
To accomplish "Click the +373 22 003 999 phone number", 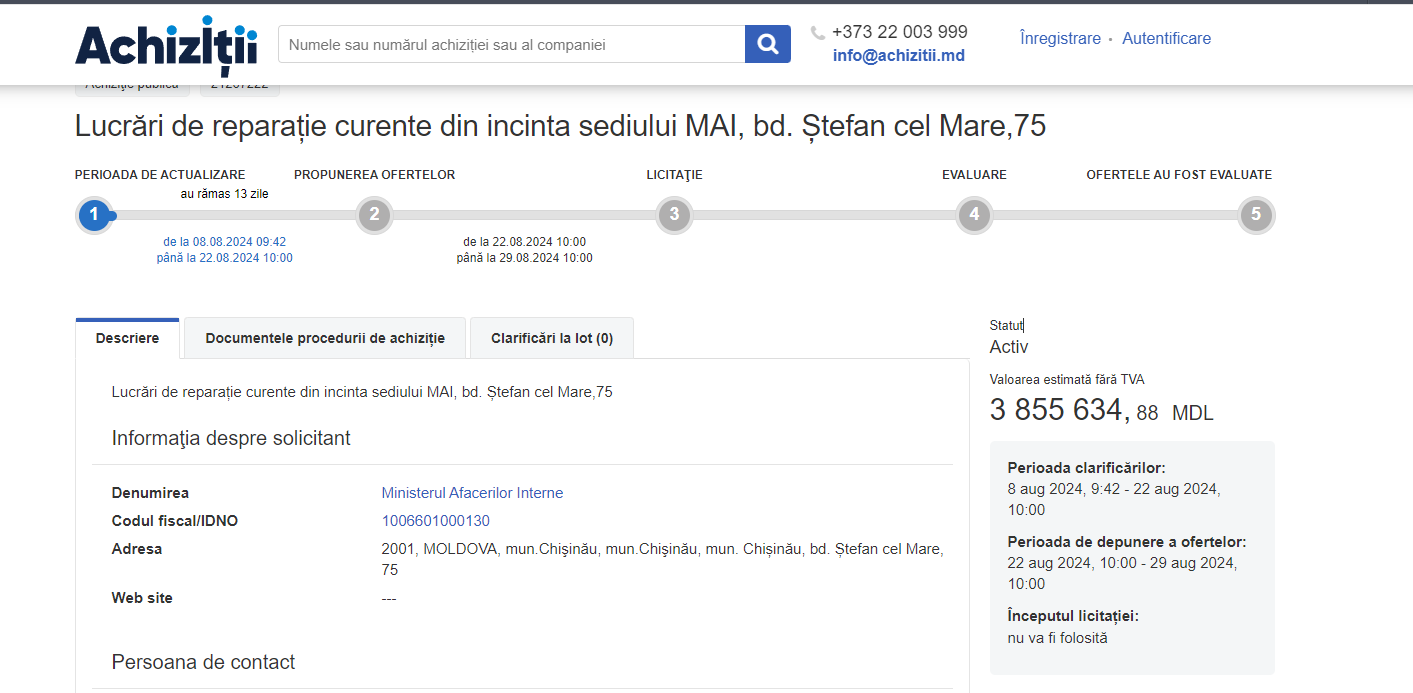I will click(899, 32).
